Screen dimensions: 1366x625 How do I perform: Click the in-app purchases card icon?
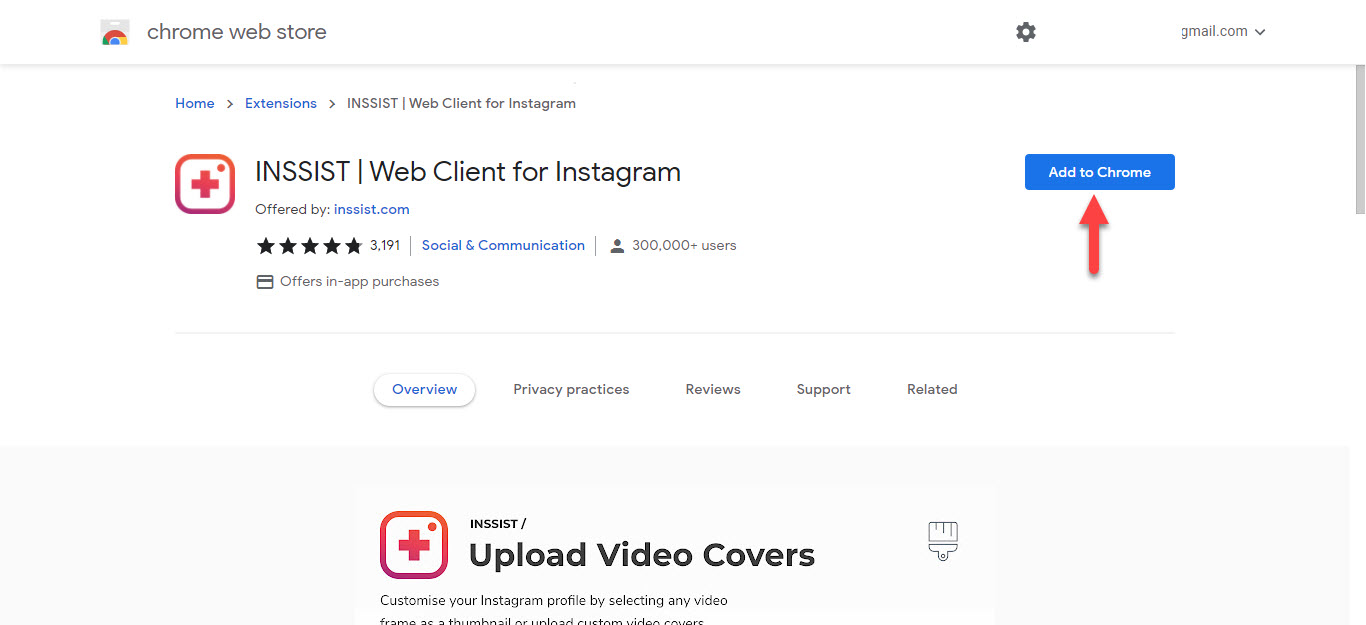coord(265,282)
